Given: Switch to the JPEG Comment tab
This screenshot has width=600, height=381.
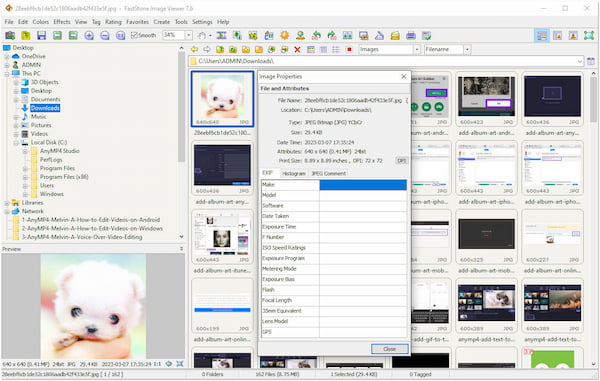Looking at the screenshot, I should click(x=328, y=173).
